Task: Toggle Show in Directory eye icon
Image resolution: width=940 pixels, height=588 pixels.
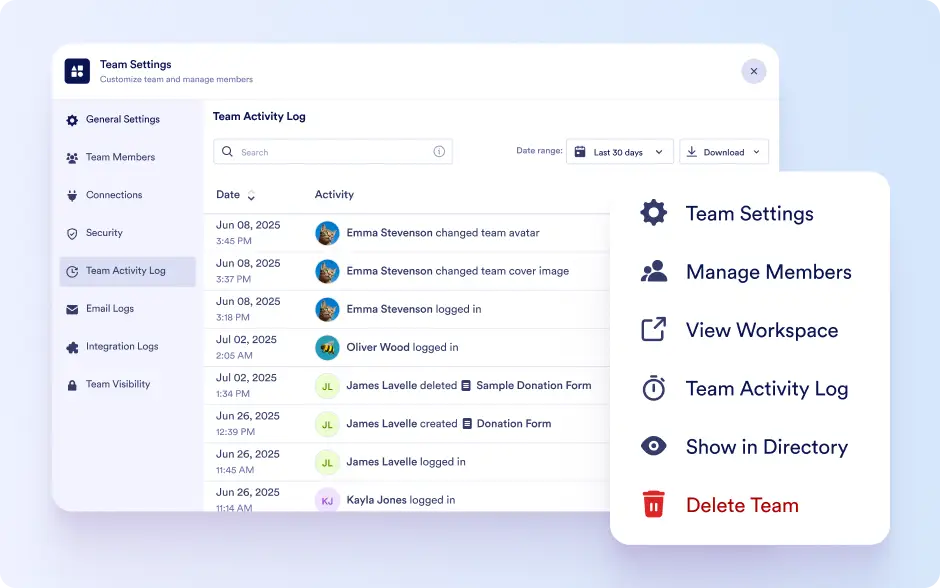Action: click(x=653, y=446)
